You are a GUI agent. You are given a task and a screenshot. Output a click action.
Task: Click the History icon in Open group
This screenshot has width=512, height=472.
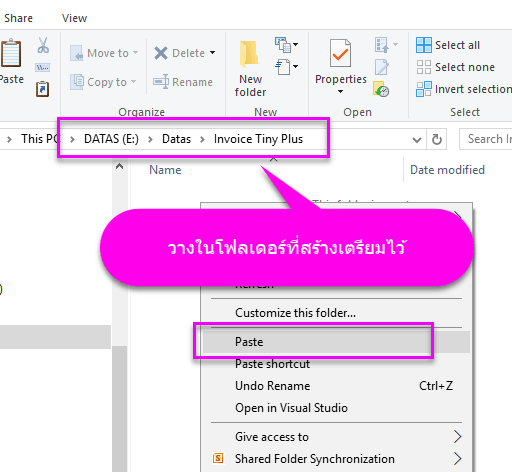pos(381,89)
